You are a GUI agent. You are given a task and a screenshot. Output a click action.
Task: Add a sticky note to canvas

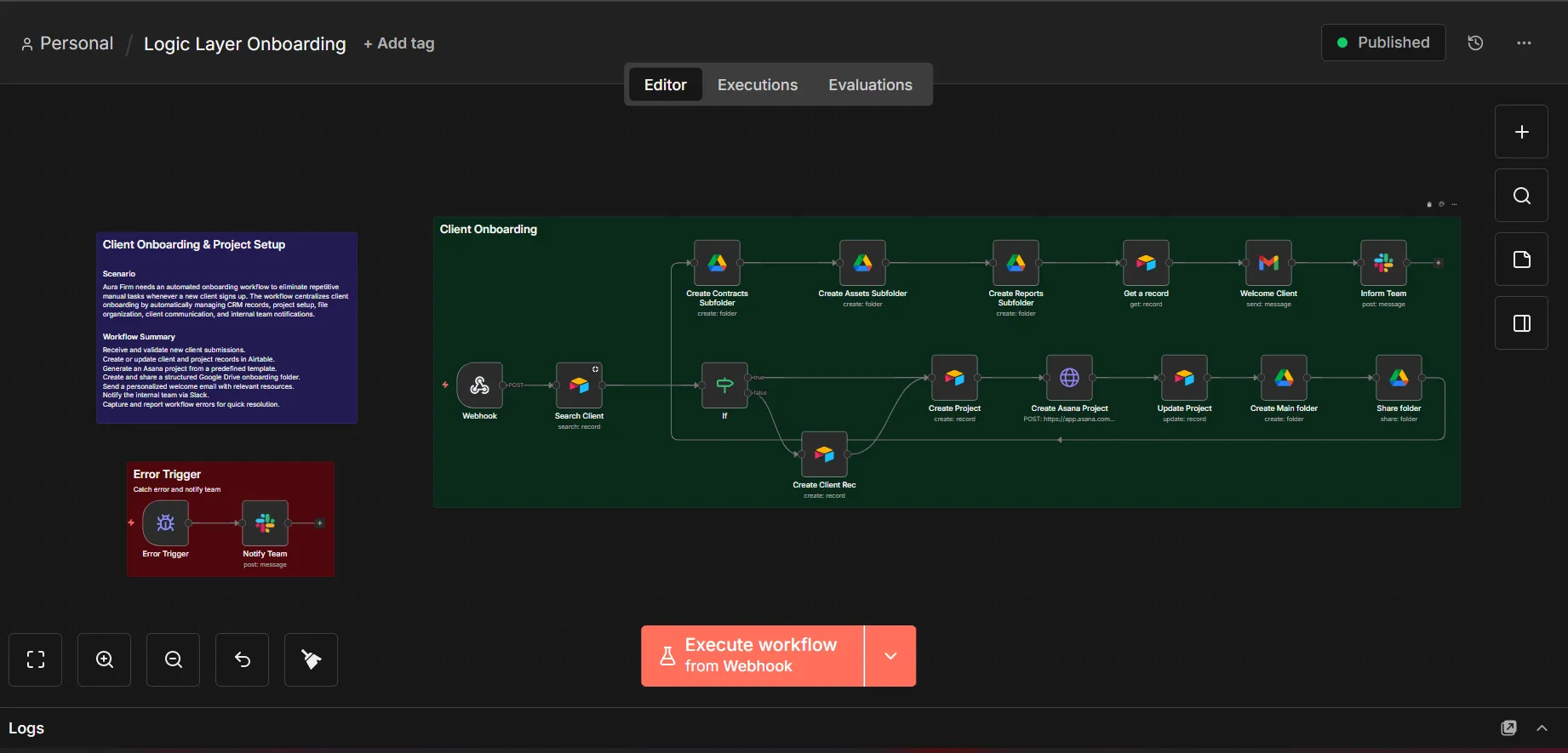click(x=1521, y=260)
